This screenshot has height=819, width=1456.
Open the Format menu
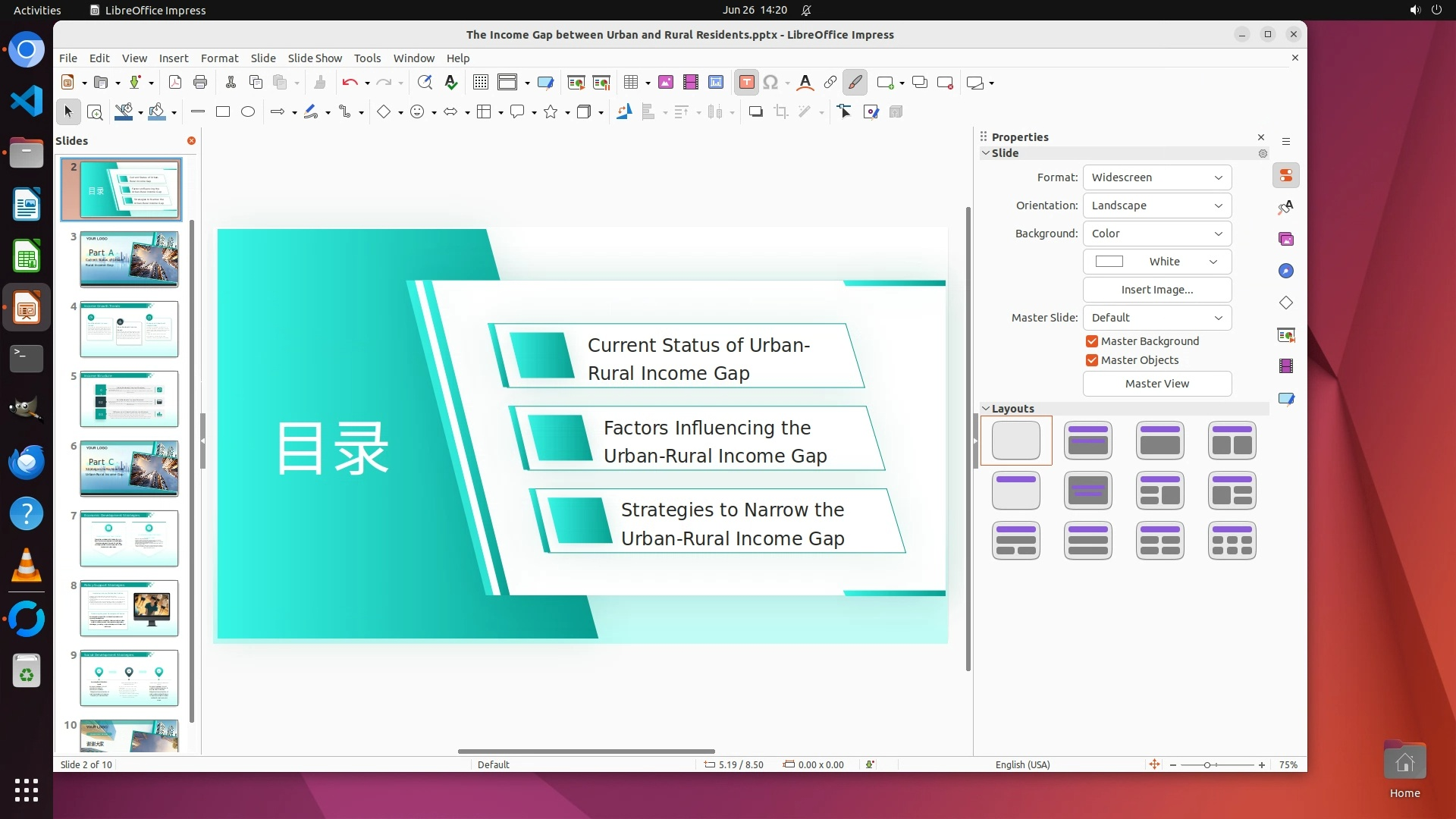pos(219,58)
